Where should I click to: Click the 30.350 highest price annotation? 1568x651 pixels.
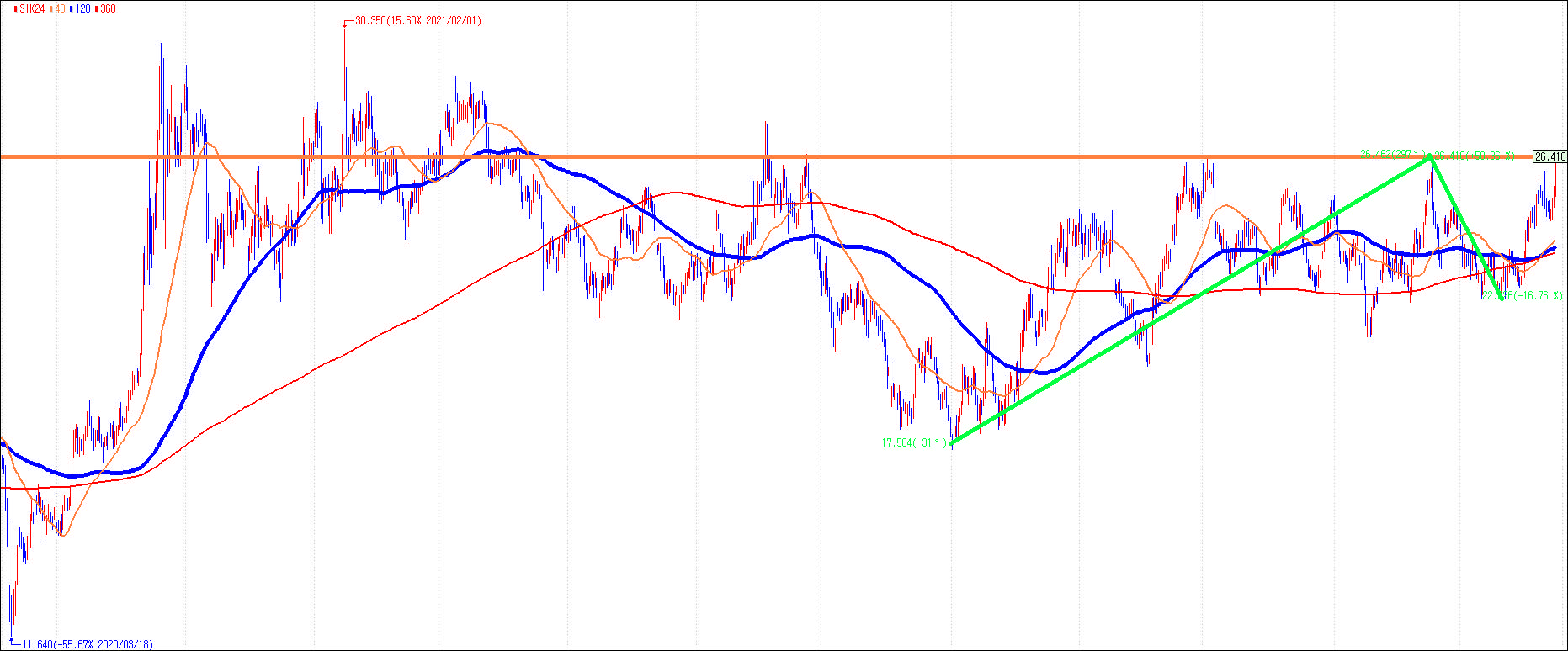(417, 21)
